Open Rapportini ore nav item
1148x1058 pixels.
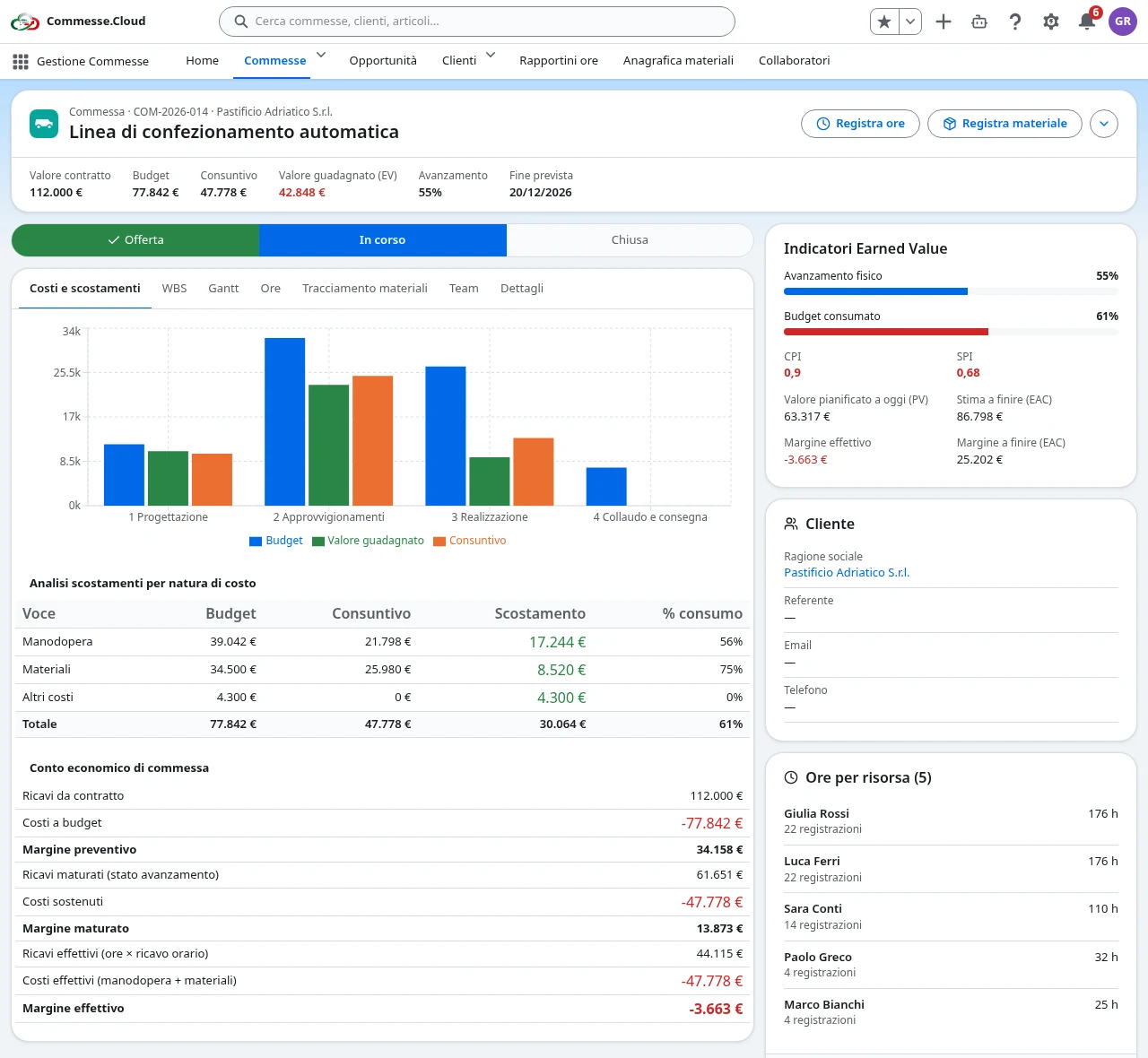tap(559, 61)
